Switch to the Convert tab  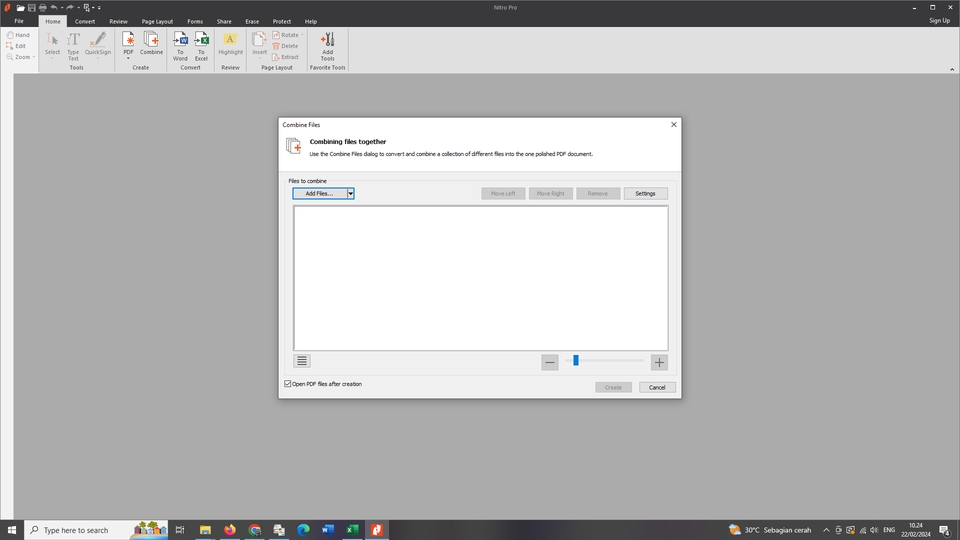coord(85,21)
